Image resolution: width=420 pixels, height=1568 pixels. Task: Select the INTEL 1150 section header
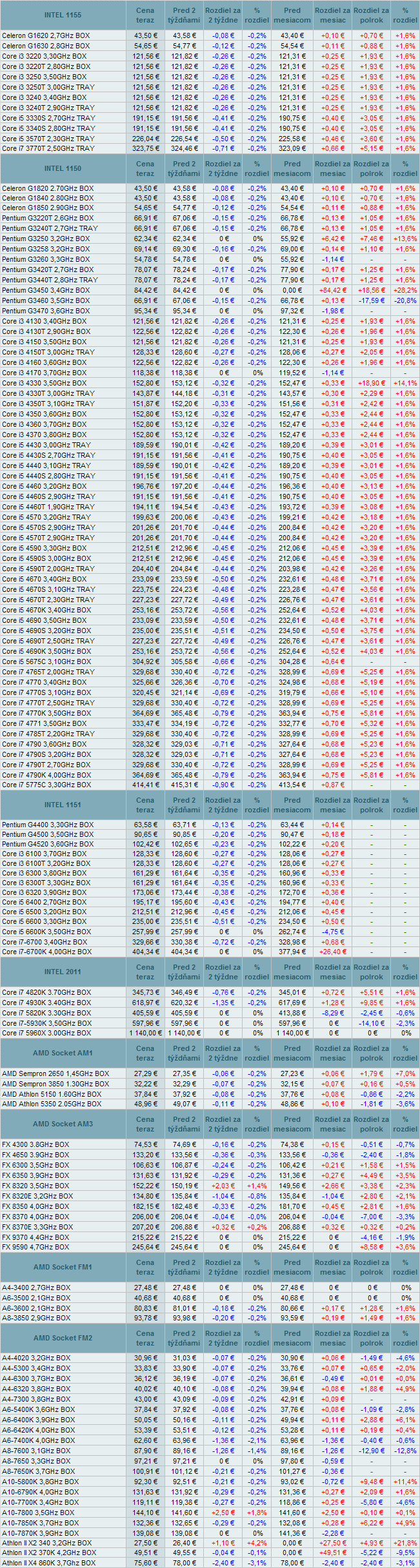coord(63,168)
